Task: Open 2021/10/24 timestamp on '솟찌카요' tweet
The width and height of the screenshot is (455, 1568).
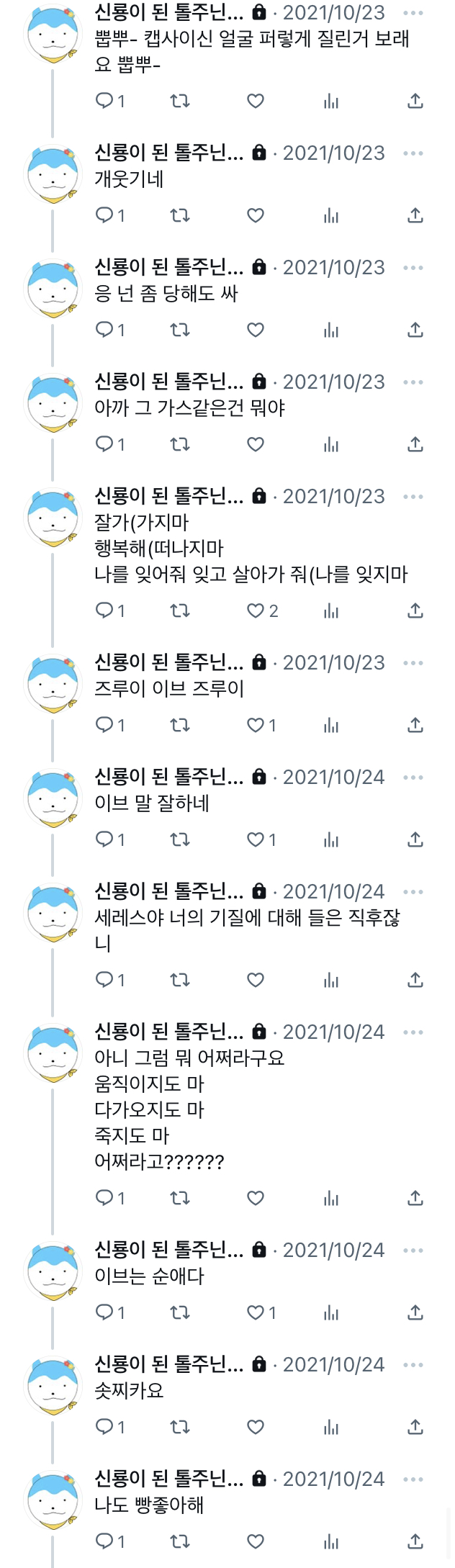Action: pyautogui.click(x=334, y=1364)
